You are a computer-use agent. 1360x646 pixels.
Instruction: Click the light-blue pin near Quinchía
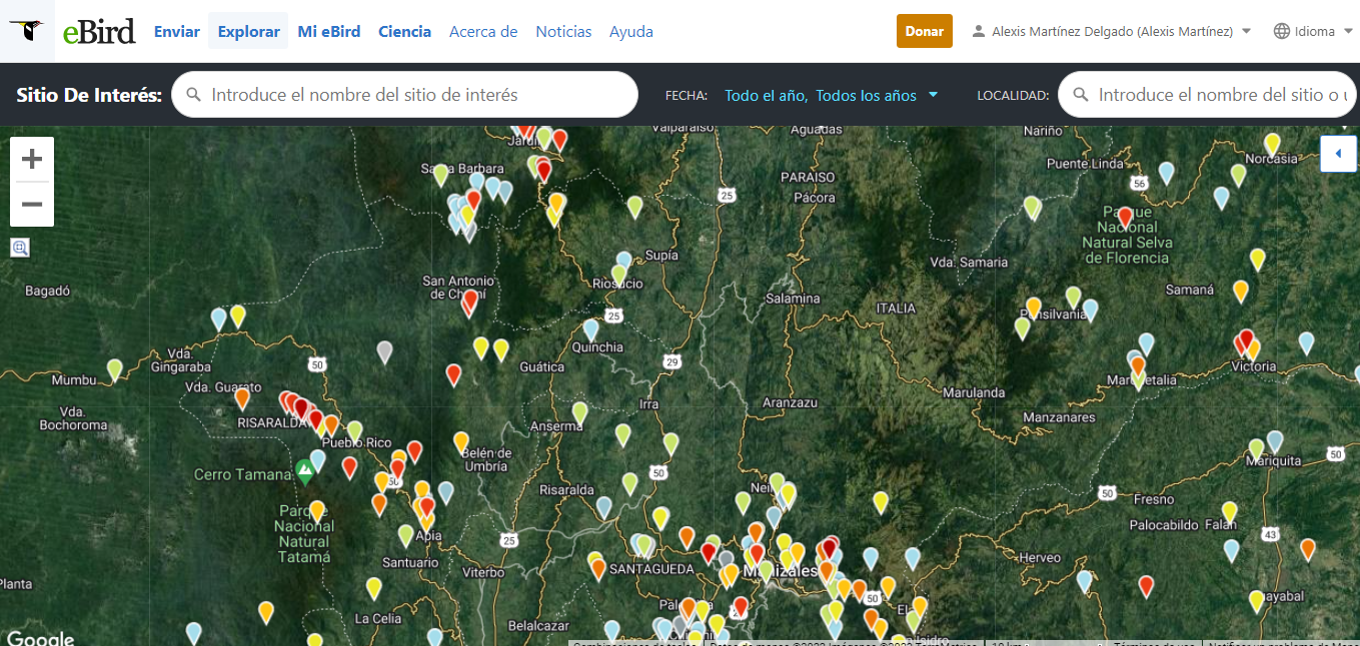point(591,328)
